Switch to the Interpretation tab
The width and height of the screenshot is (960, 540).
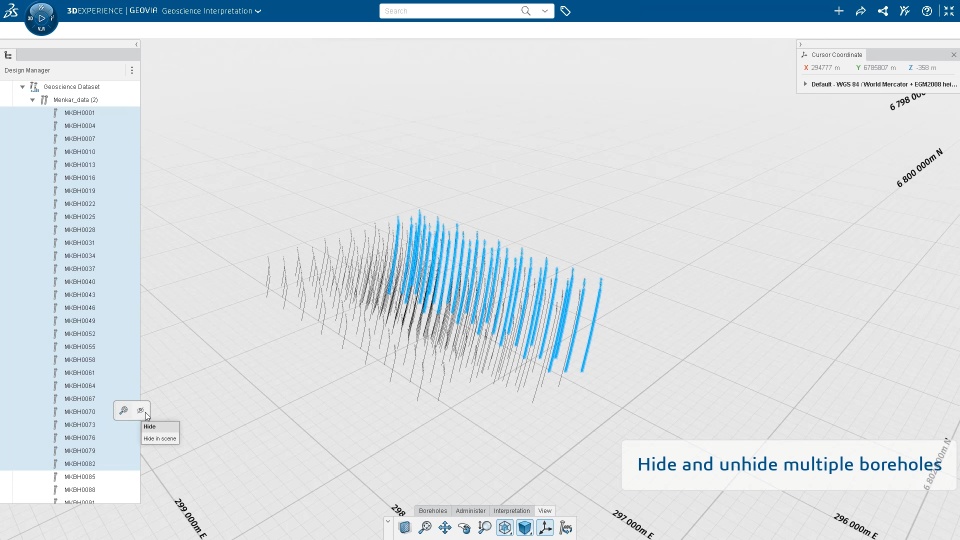pos(512,511)
